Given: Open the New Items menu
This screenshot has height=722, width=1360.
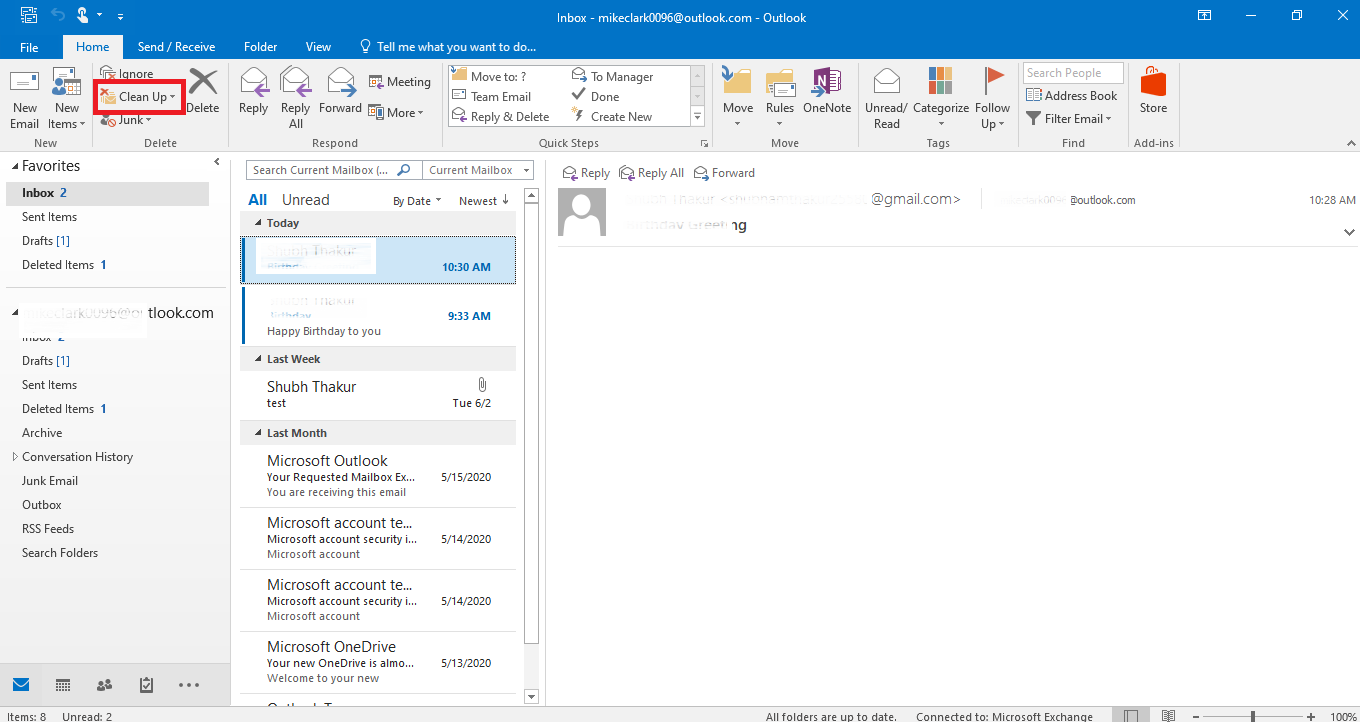Looking at the screenshot, I should [x=66, y=99].
